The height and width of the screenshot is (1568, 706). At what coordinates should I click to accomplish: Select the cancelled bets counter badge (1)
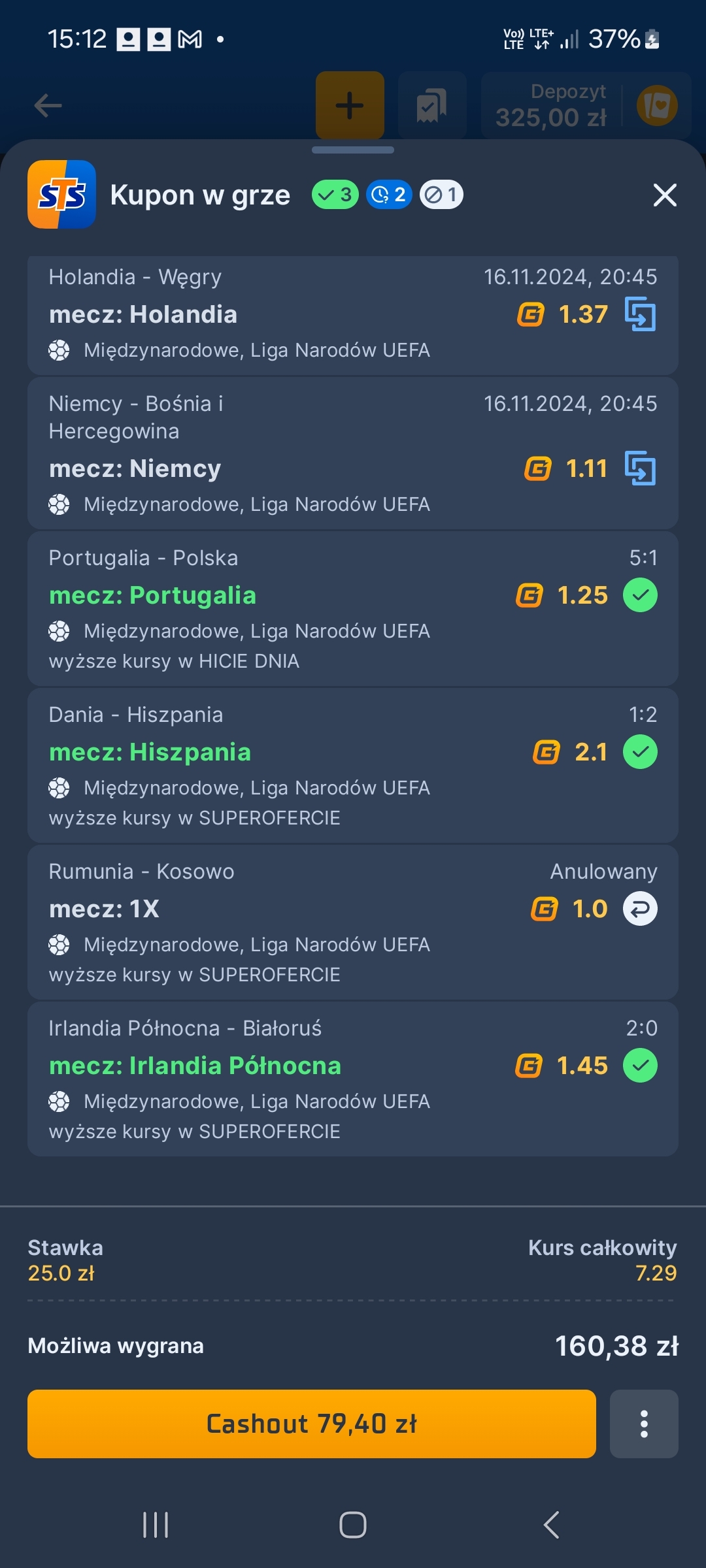pos(441,195)
